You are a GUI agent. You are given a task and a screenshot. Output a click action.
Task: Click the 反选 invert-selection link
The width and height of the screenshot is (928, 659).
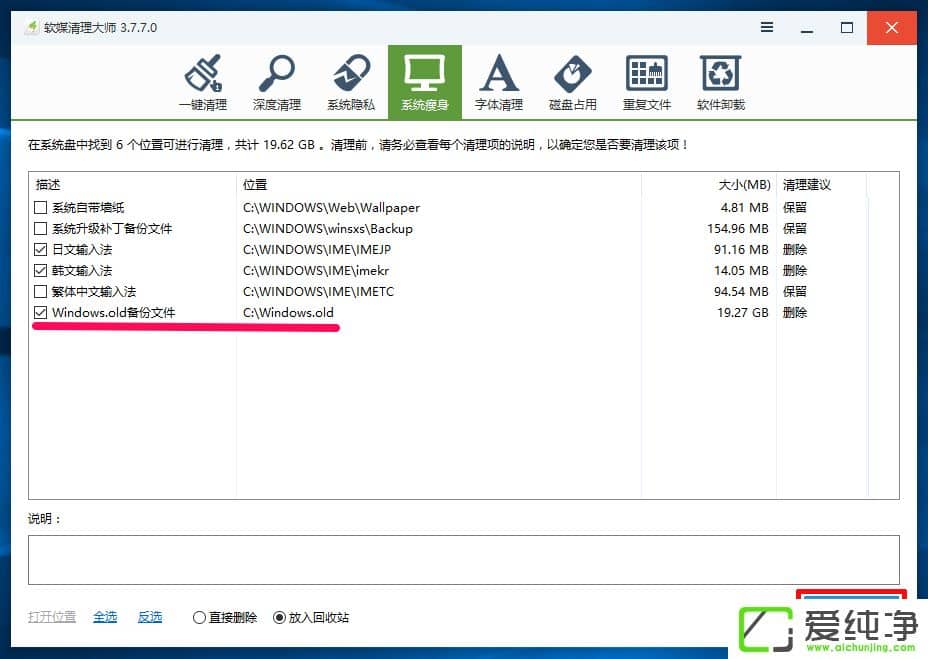(x=149, y=617)
